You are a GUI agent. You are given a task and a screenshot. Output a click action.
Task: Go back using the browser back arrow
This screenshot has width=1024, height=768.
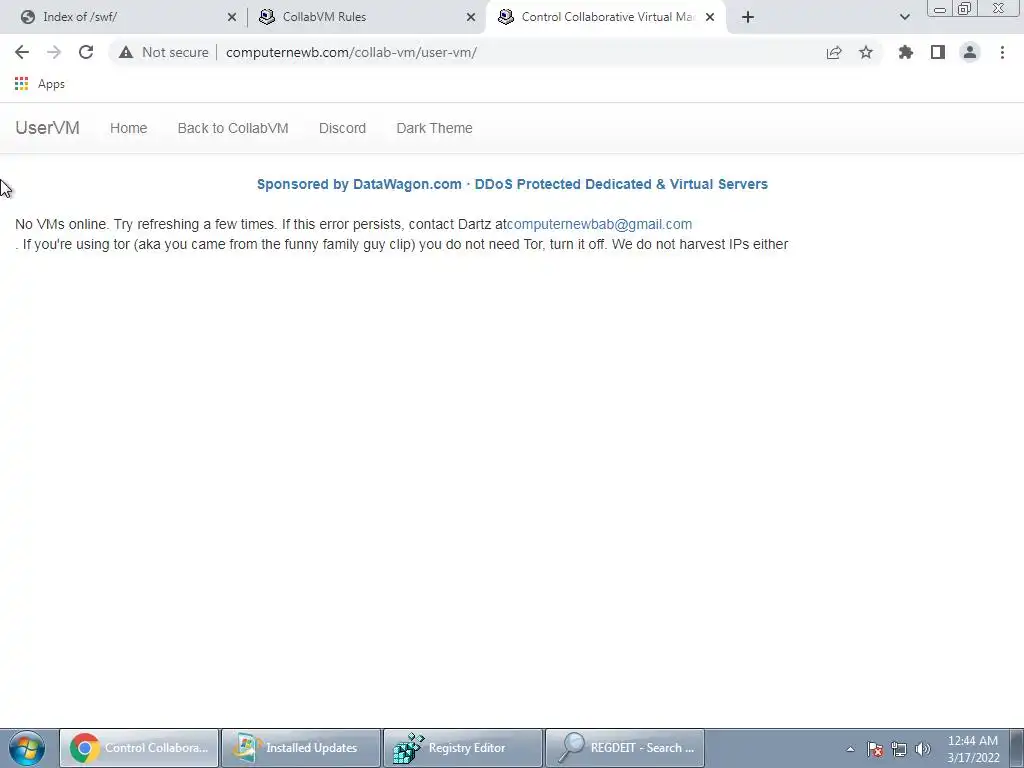point(22,52)
